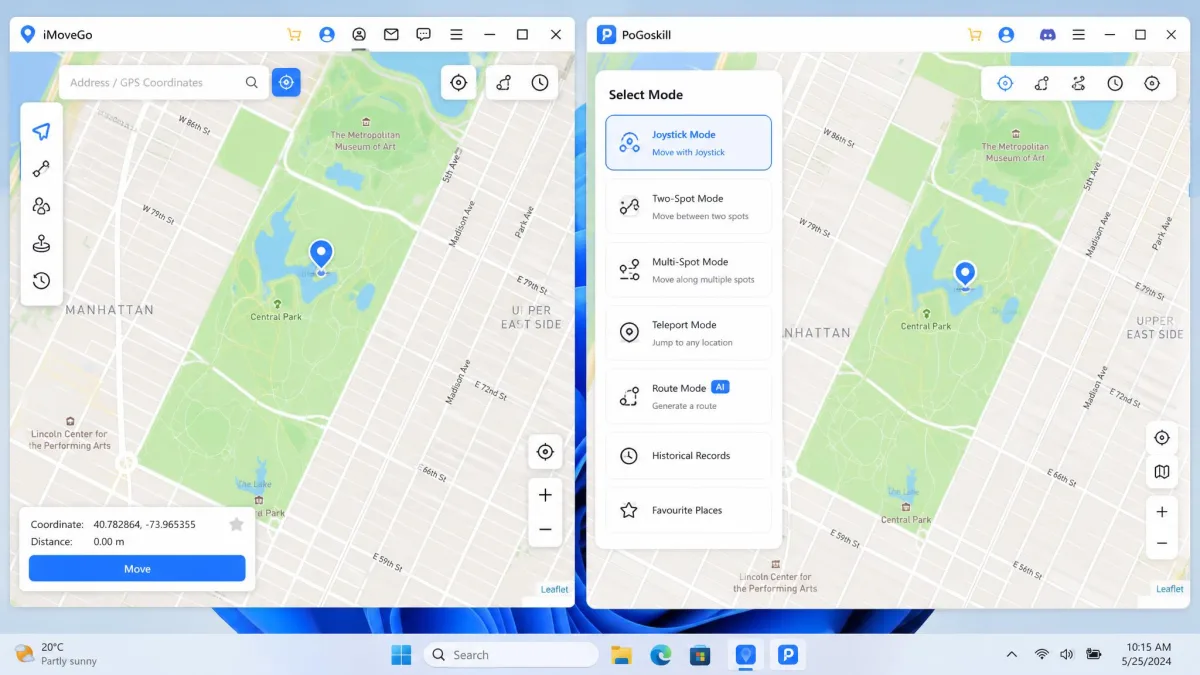Choose Multi-Spot Mode in Select Mode

tap(688, 270)
